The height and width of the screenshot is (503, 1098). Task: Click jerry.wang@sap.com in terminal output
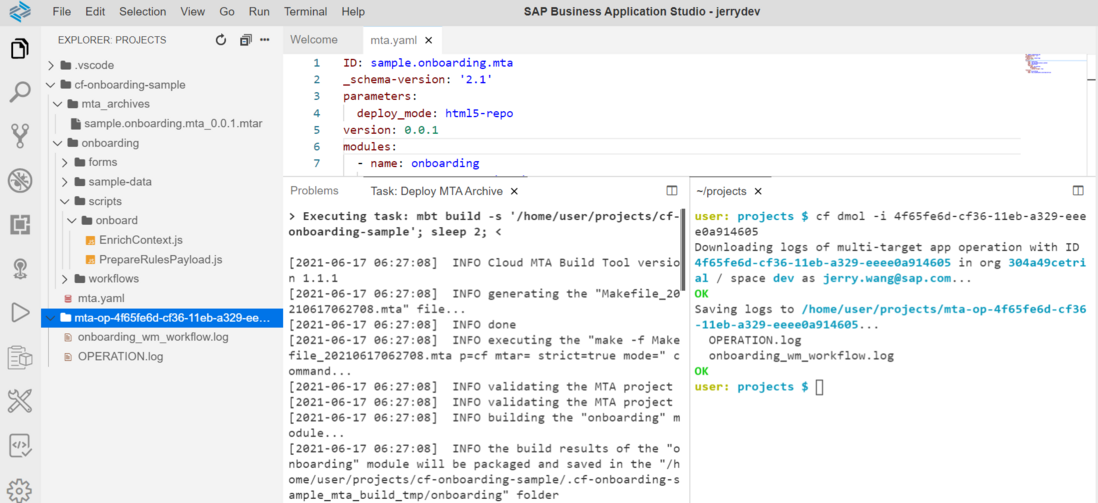[x=887, y=279]
